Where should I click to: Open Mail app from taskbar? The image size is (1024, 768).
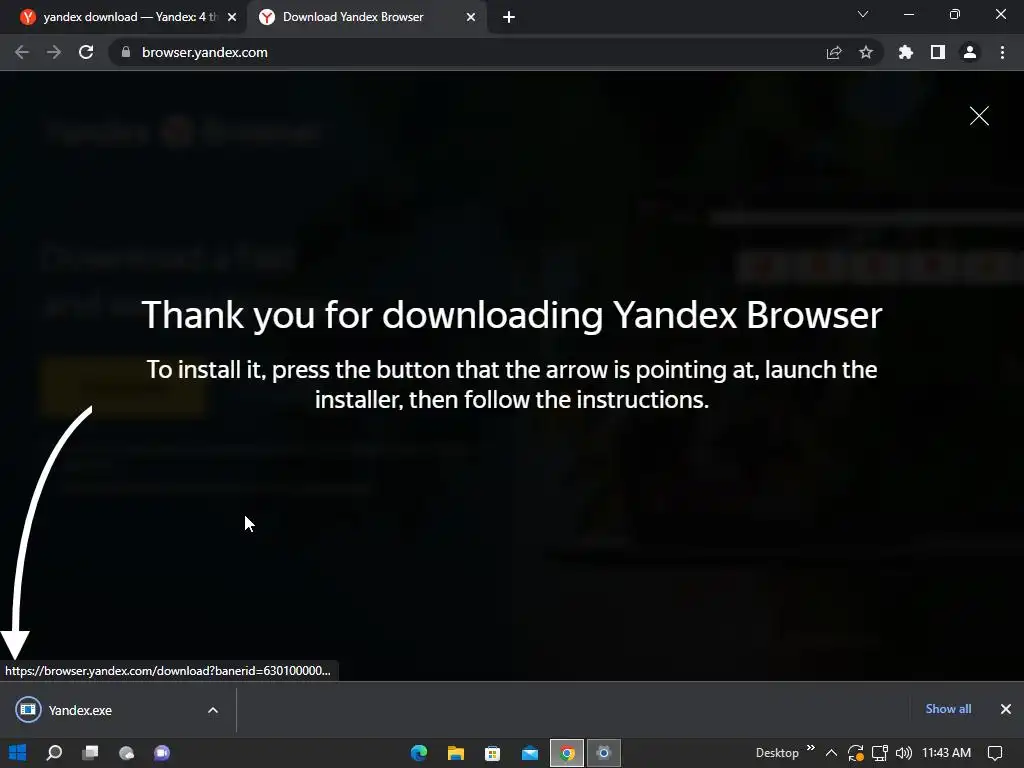(x=530, y=753)
